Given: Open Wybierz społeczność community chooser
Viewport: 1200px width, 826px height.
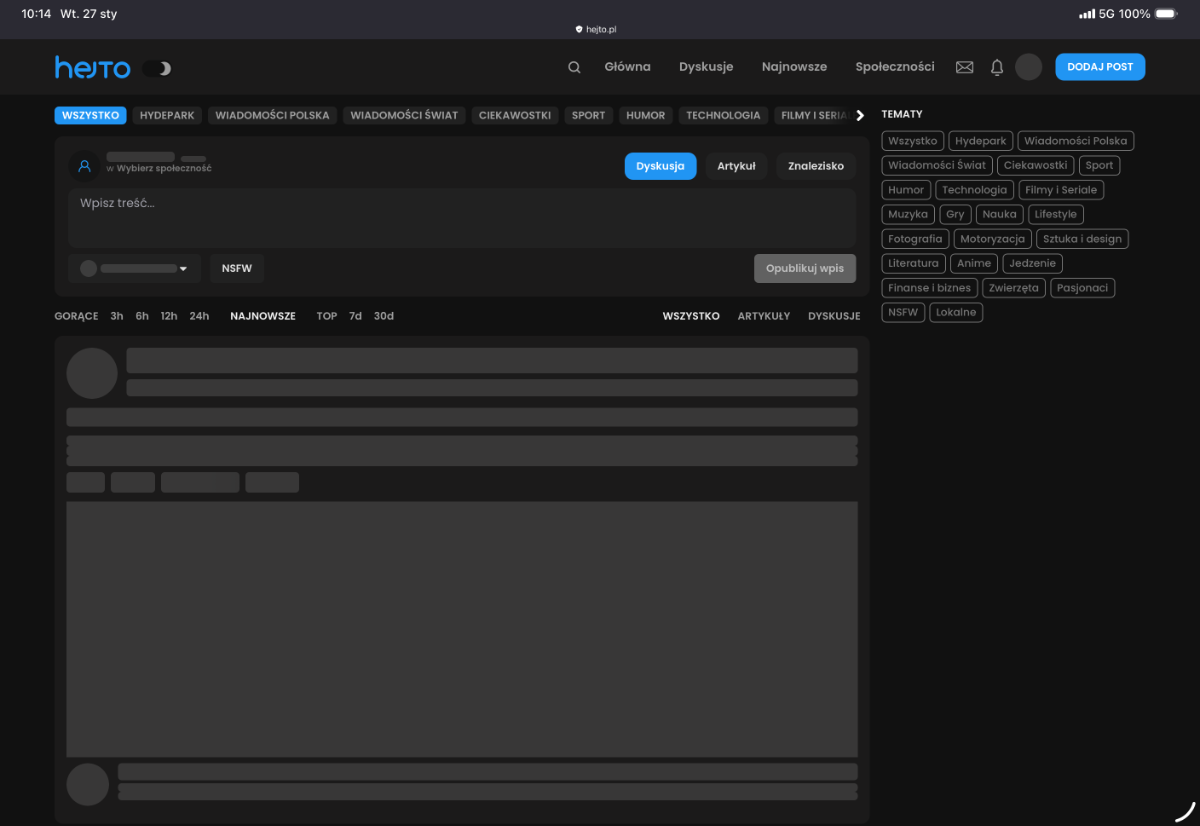Looking at the screenshot, I should (x=163, y=169).
